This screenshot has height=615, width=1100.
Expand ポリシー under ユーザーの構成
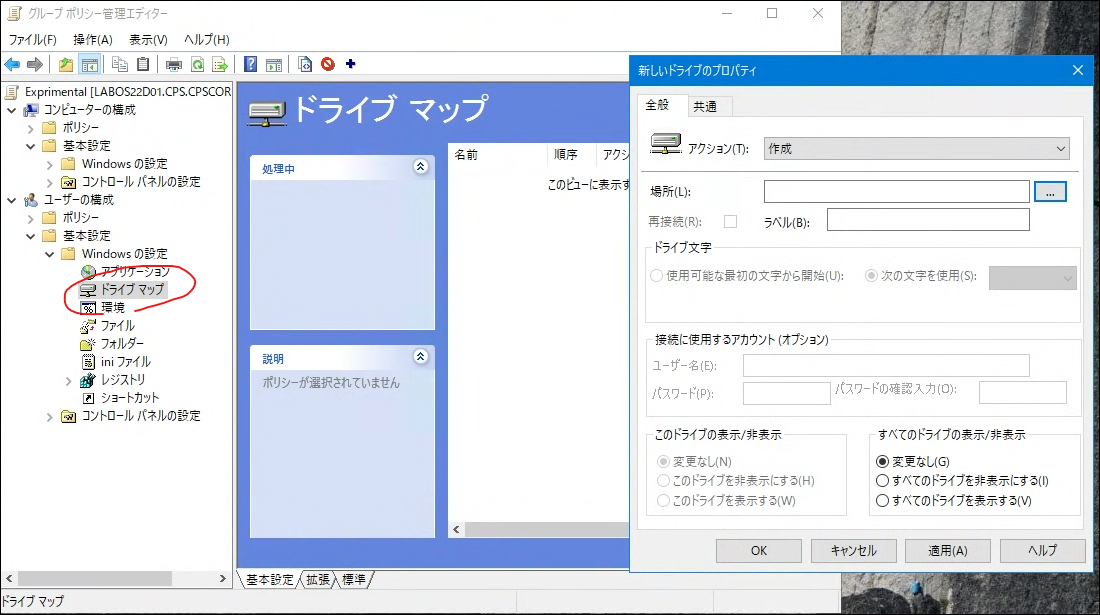point(30,218)
